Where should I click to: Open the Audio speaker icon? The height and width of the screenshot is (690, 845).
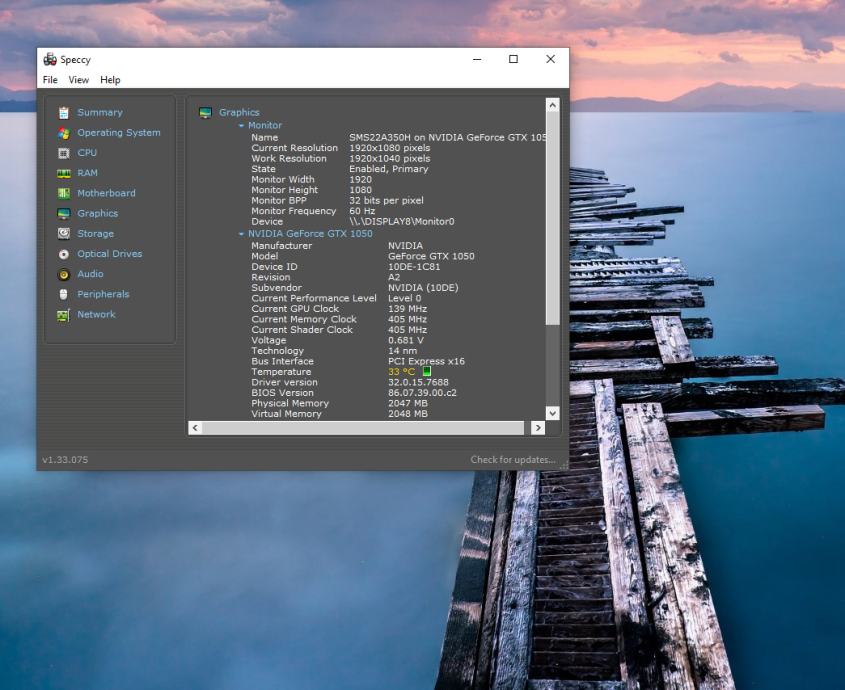click(64, 274)
